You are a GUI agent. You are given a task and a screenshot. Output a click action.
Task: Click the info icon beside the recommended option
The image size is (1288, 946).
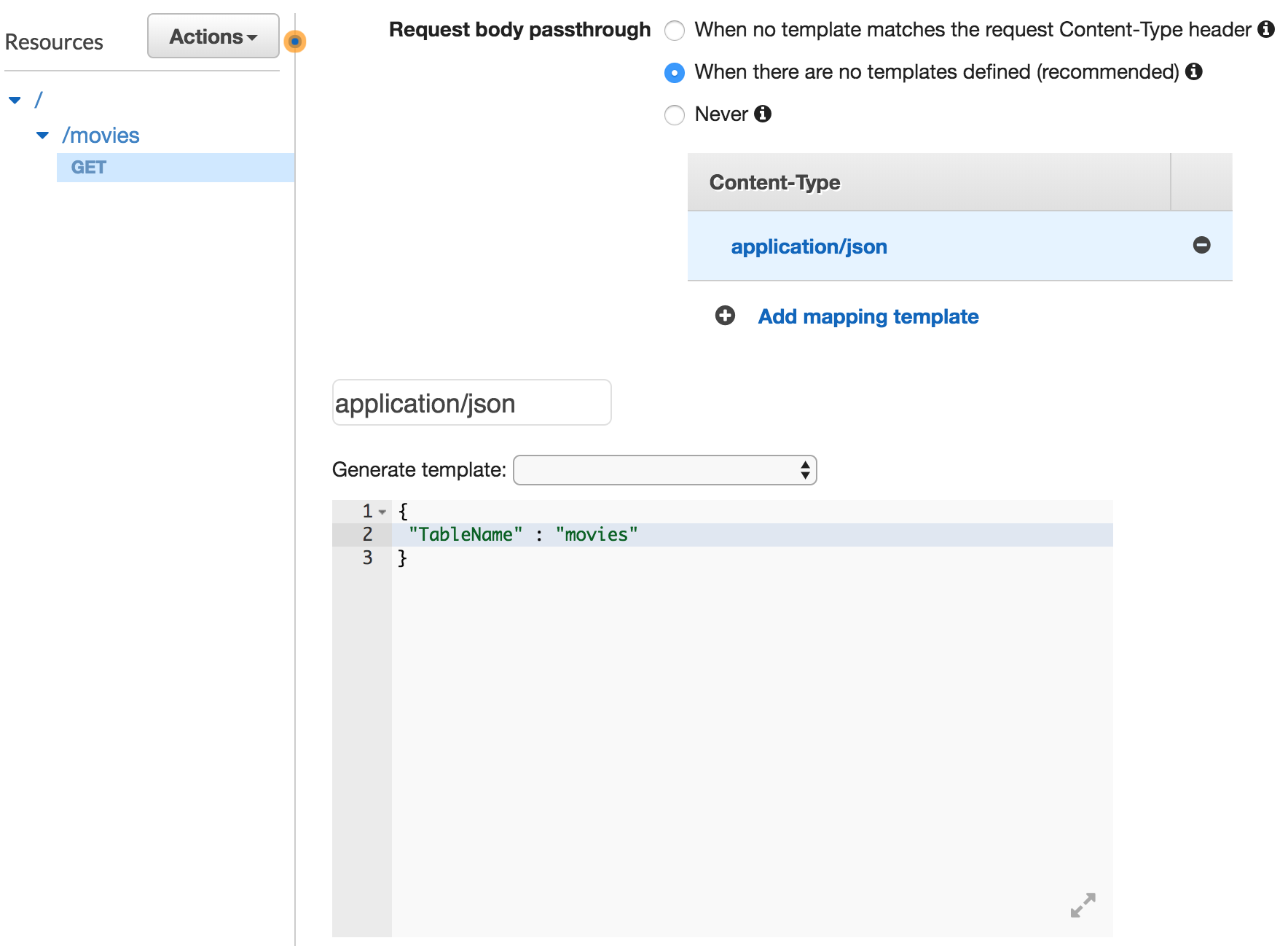click(x=1194, y=72)
